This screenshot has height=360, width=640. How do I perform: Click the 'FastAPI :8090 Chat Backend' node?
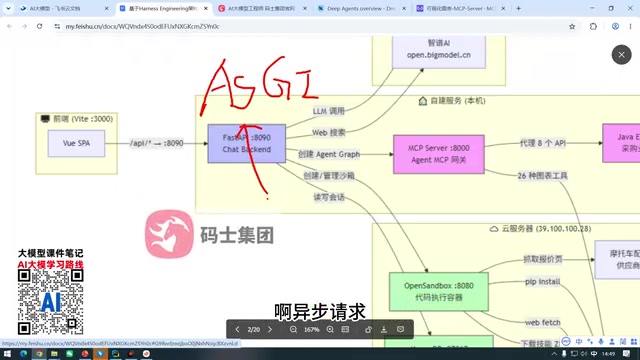pyautogui.click(x=247, y=144)
